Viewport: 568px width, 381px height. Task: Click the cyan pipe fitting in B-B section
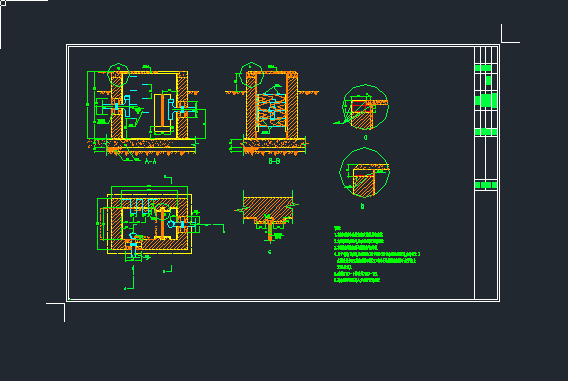coord(272,108)
